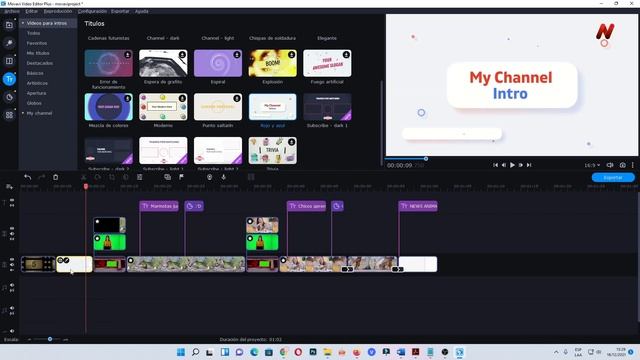
Task: Open the Color adjustments icon
Action: 126,177
